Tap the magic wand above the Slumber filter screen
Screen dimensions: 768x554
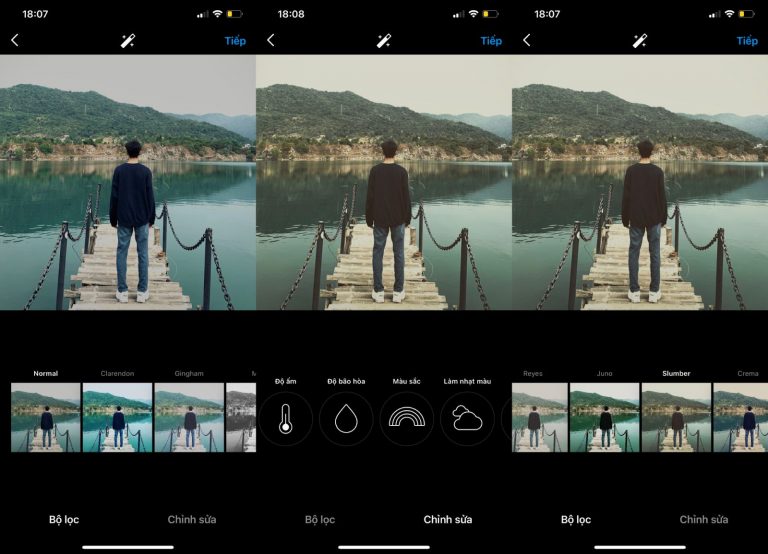(x=640, y=41)
